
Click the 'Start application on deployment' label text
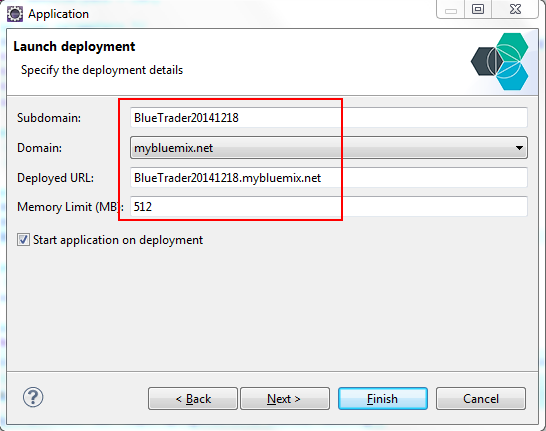[118, 240]
